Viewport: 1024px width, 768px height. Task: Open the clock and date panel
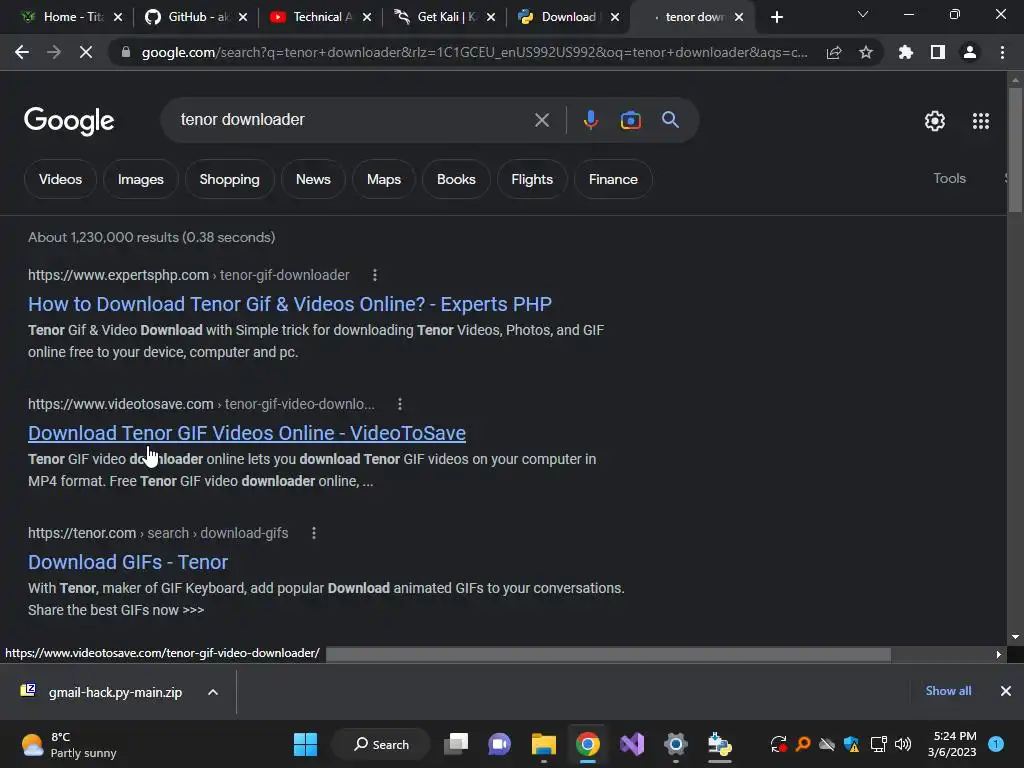[x=952, y=744]
